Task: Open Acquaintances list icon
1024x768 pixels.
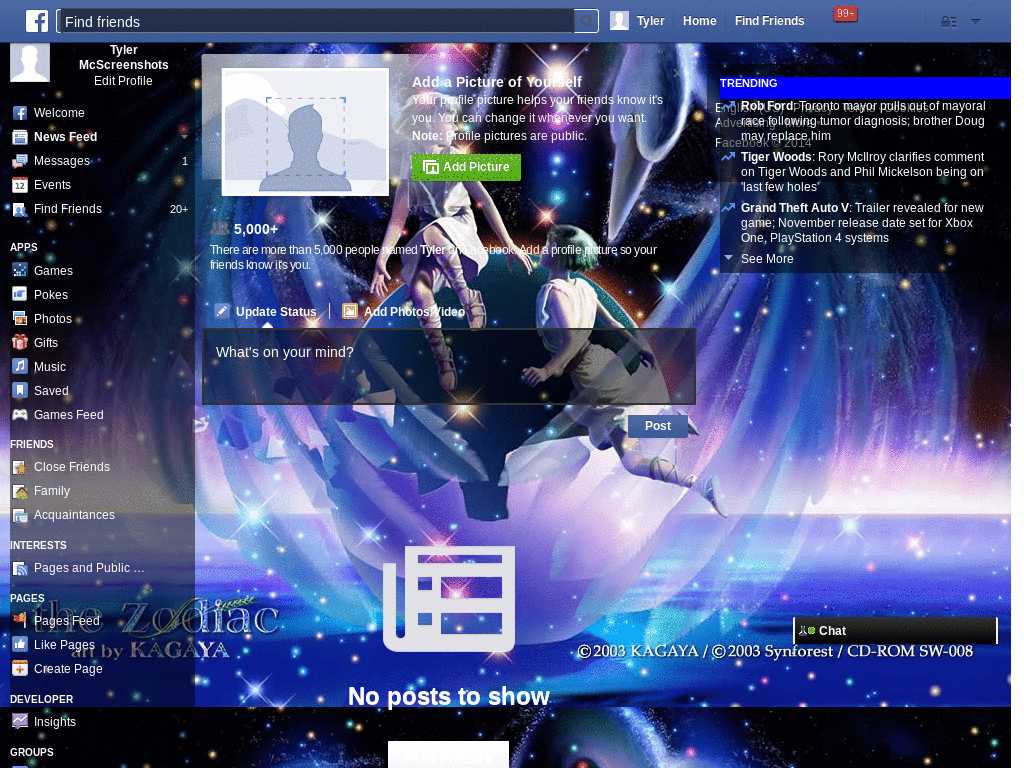Action: coord(20,515)
